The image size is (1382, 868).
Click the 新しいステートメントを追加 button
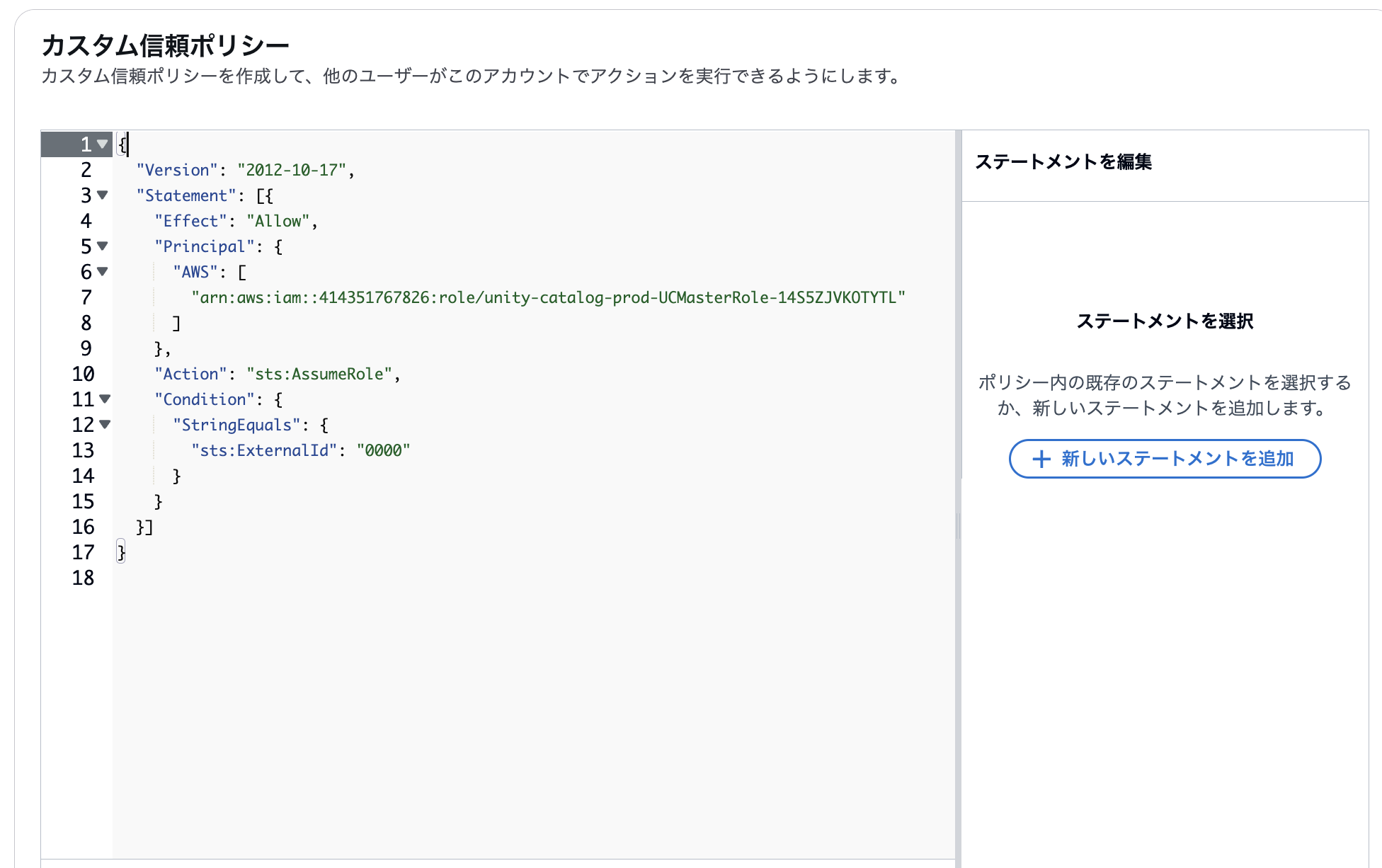(x=1165, y=459)
